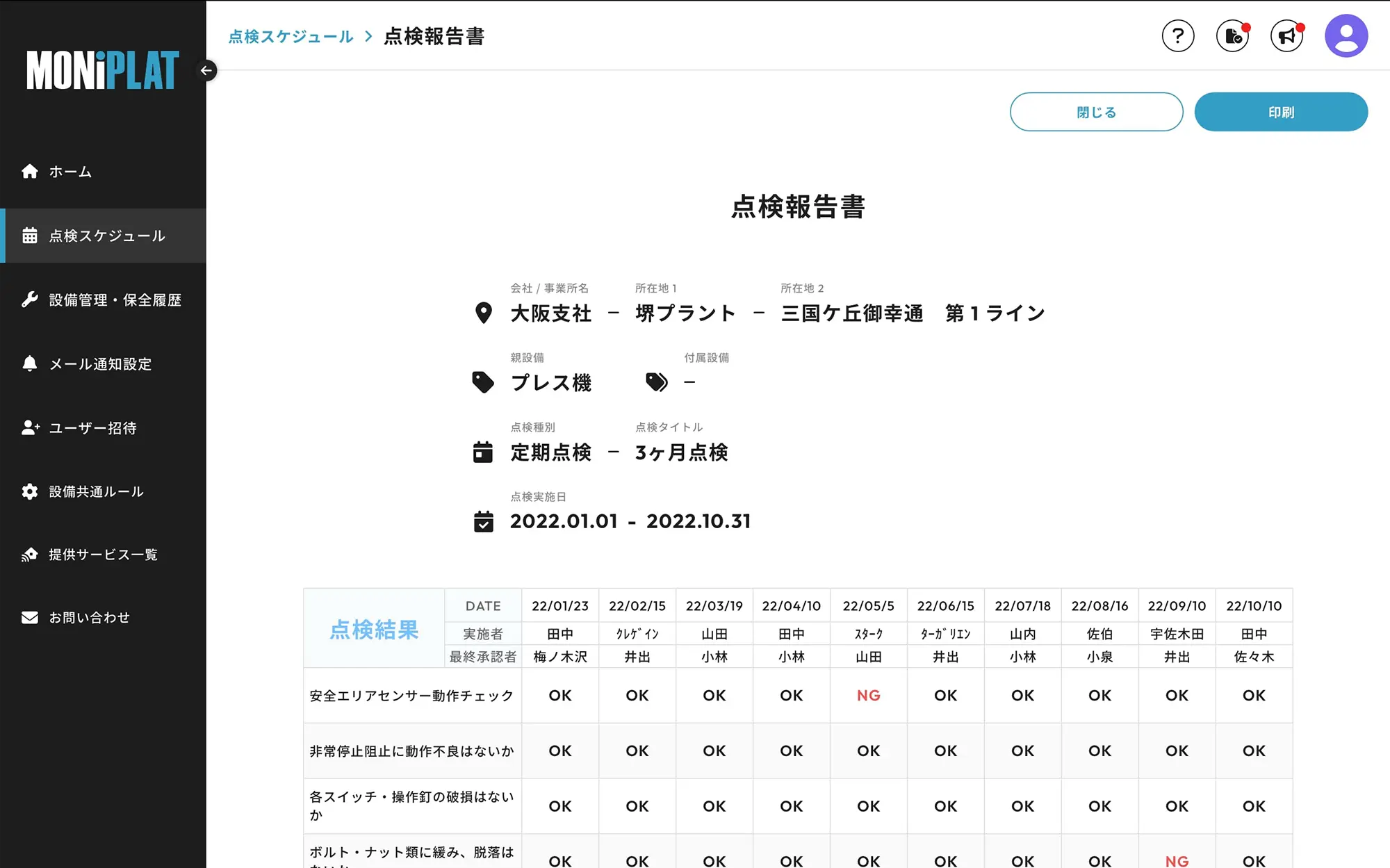
Task: Open the ホーム sidebar icon
Action: [x=31, y=171]
